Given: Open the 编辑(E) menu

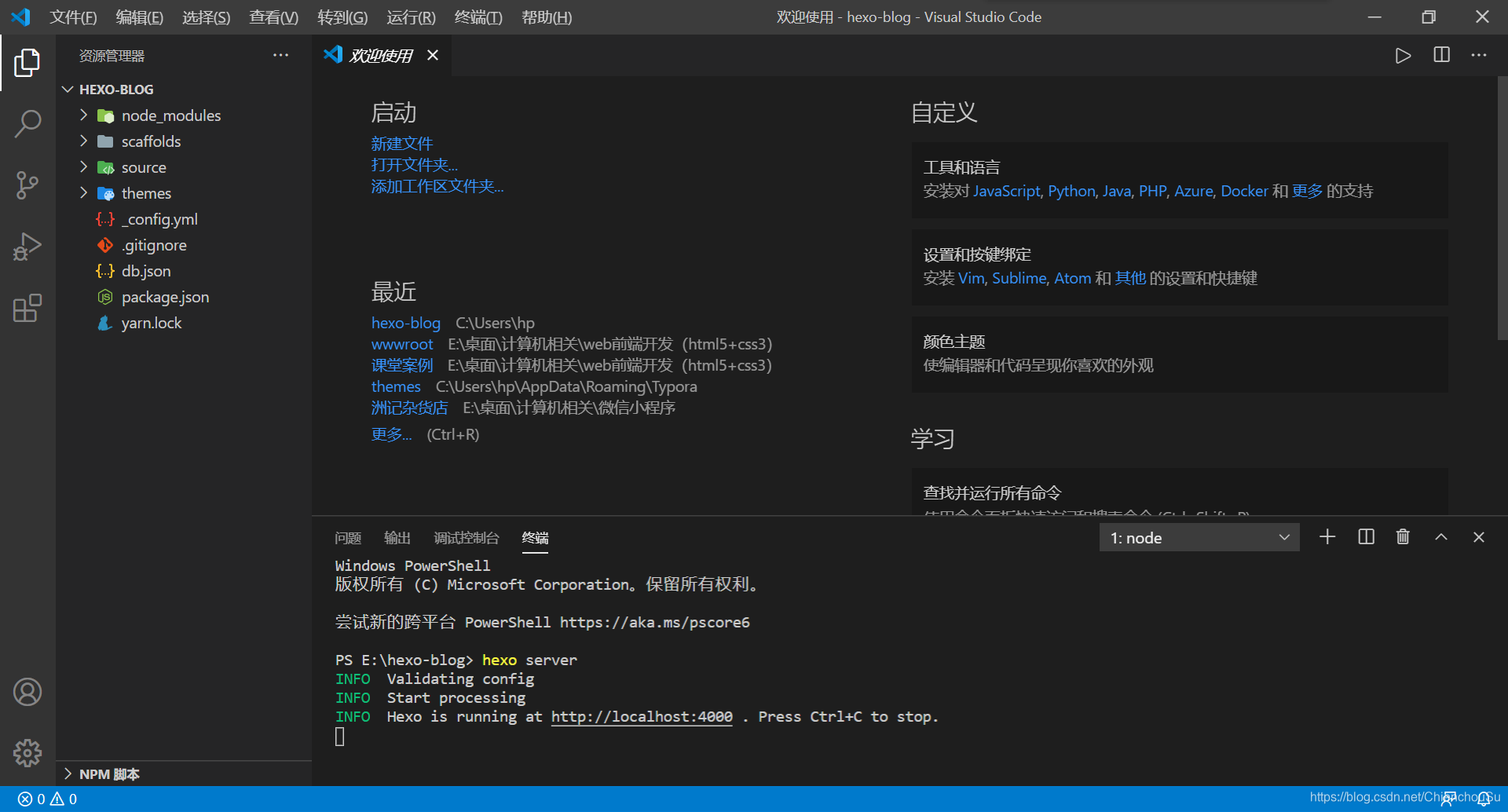Looking at the screenshot, I should coord(140,17).
